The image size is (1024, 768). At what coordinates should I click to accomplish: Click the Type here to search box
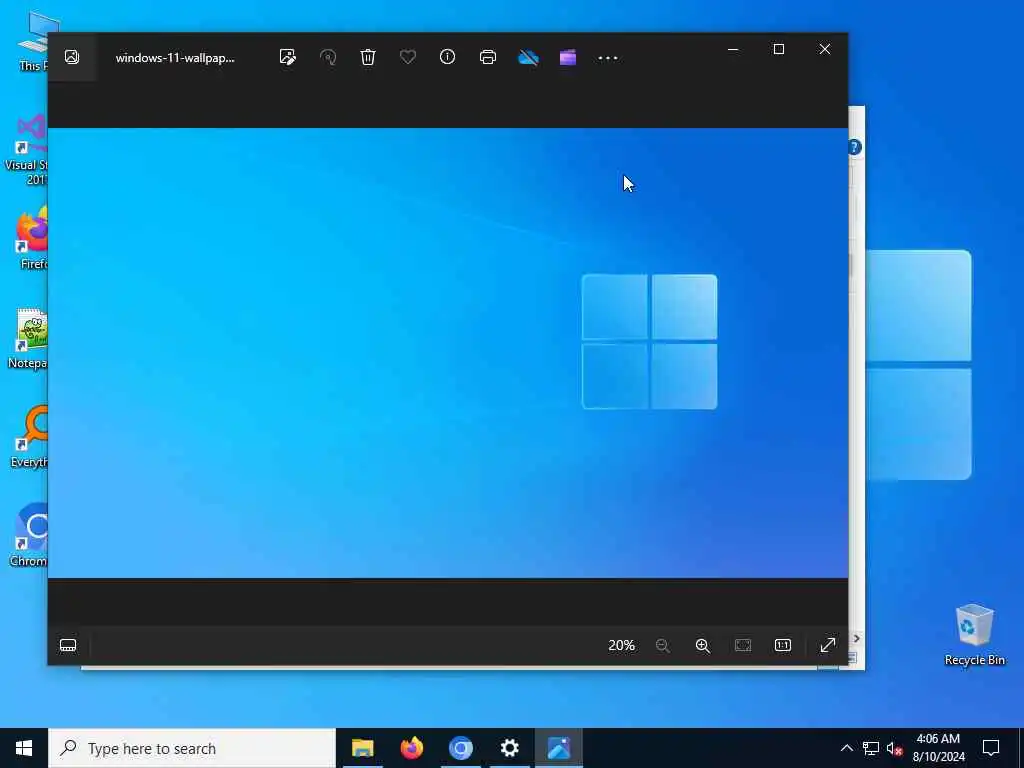[192, 748]
